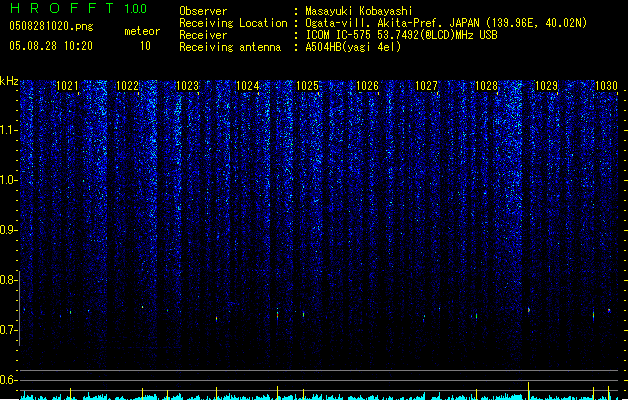
Task: Click the version number 1.0.0
Action: 136,8
